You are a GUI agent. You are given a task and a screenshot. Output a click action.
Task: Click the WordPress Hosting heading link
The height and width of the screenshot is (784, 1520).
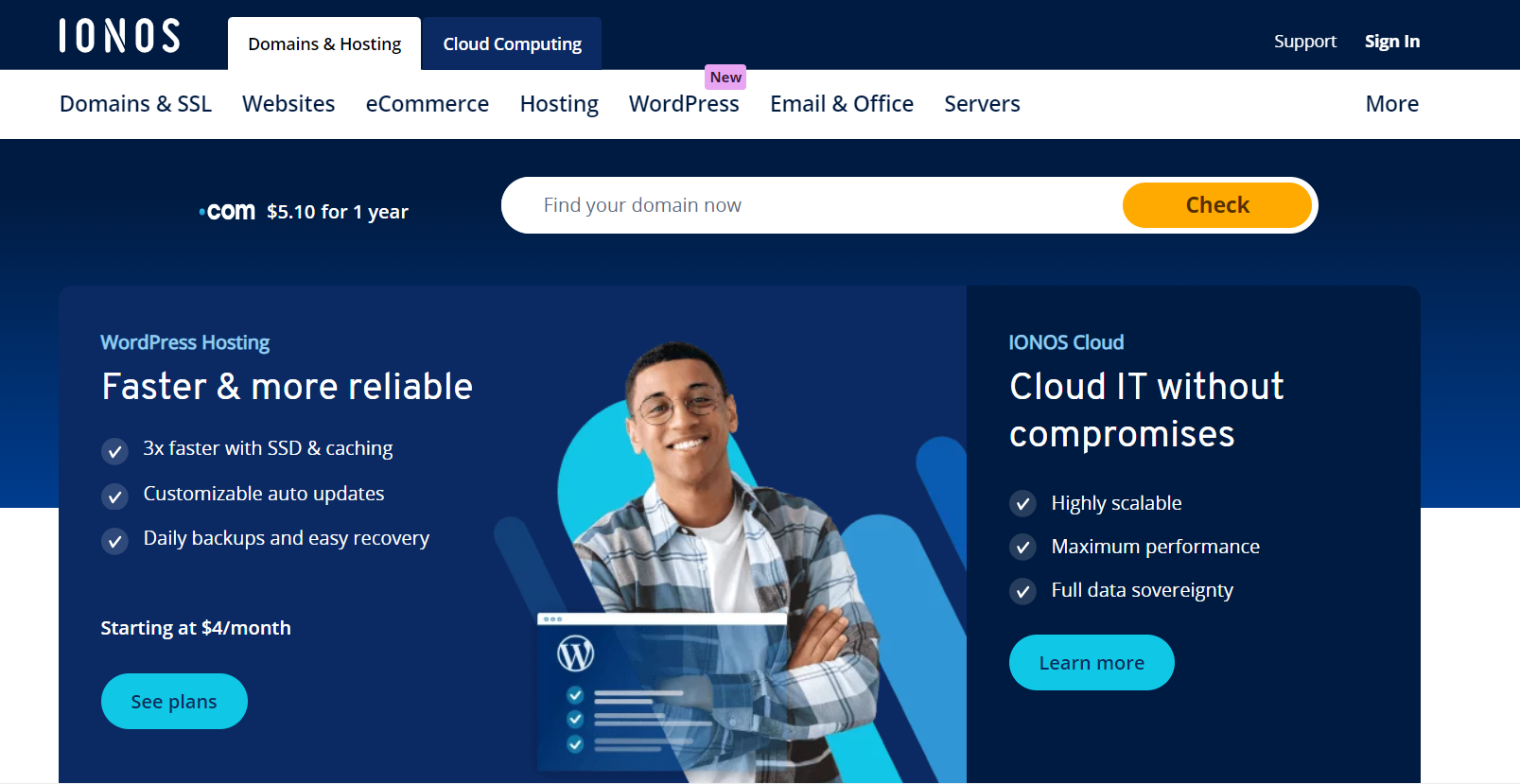click(x=185, y=342)
